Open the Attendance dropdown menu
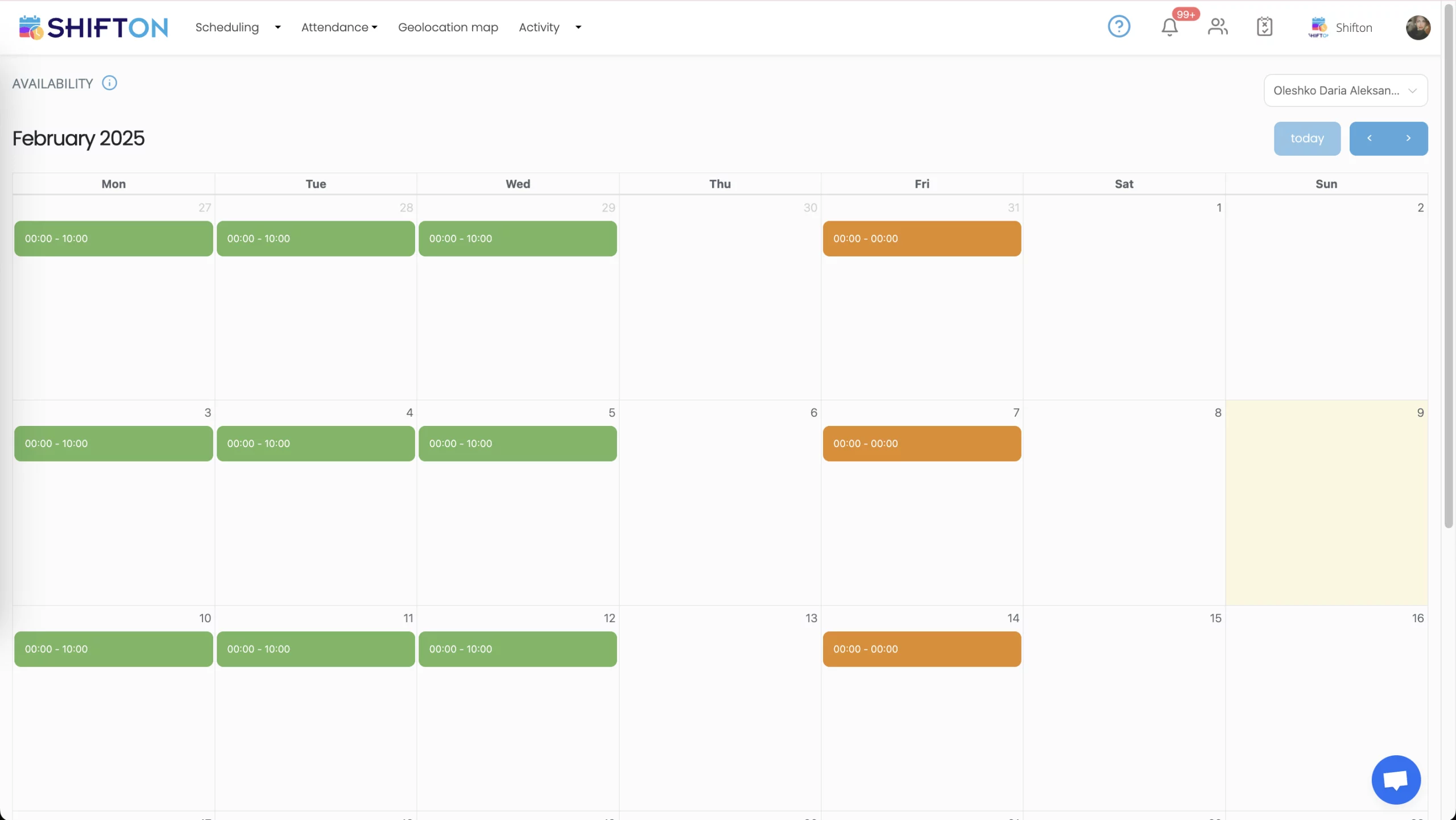1456x820 pixels. 339,27
